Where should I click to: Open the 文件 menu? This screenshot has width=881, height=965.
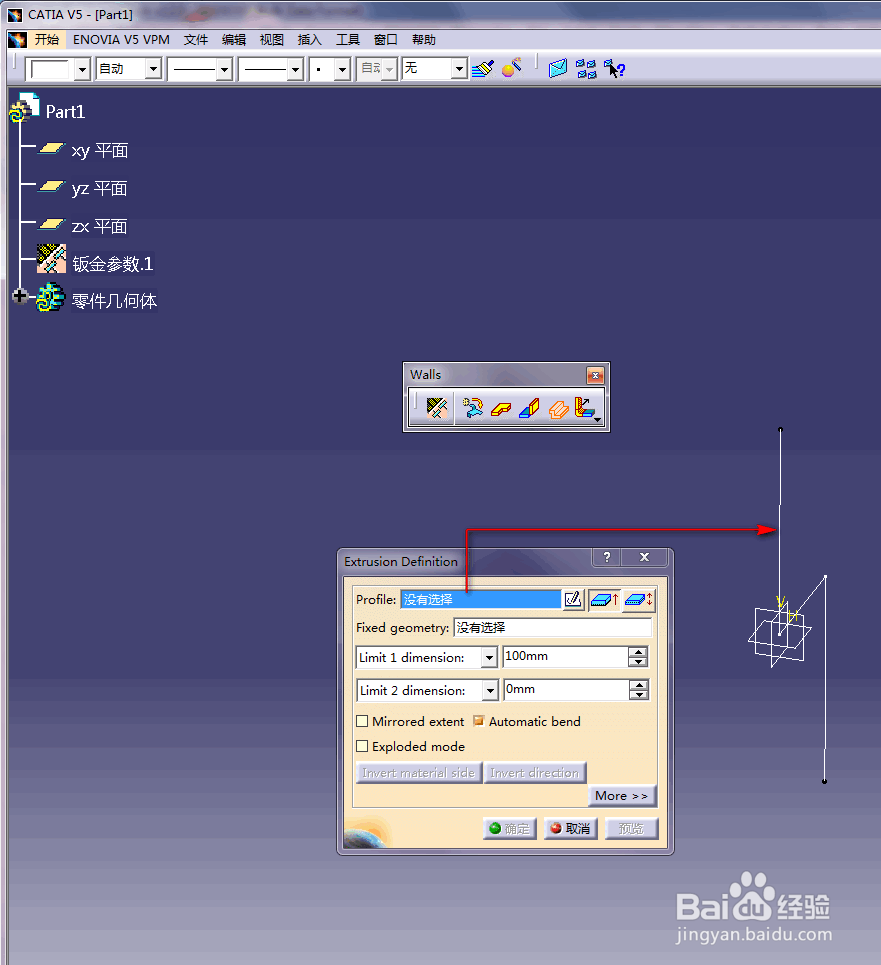pos(196,39)
